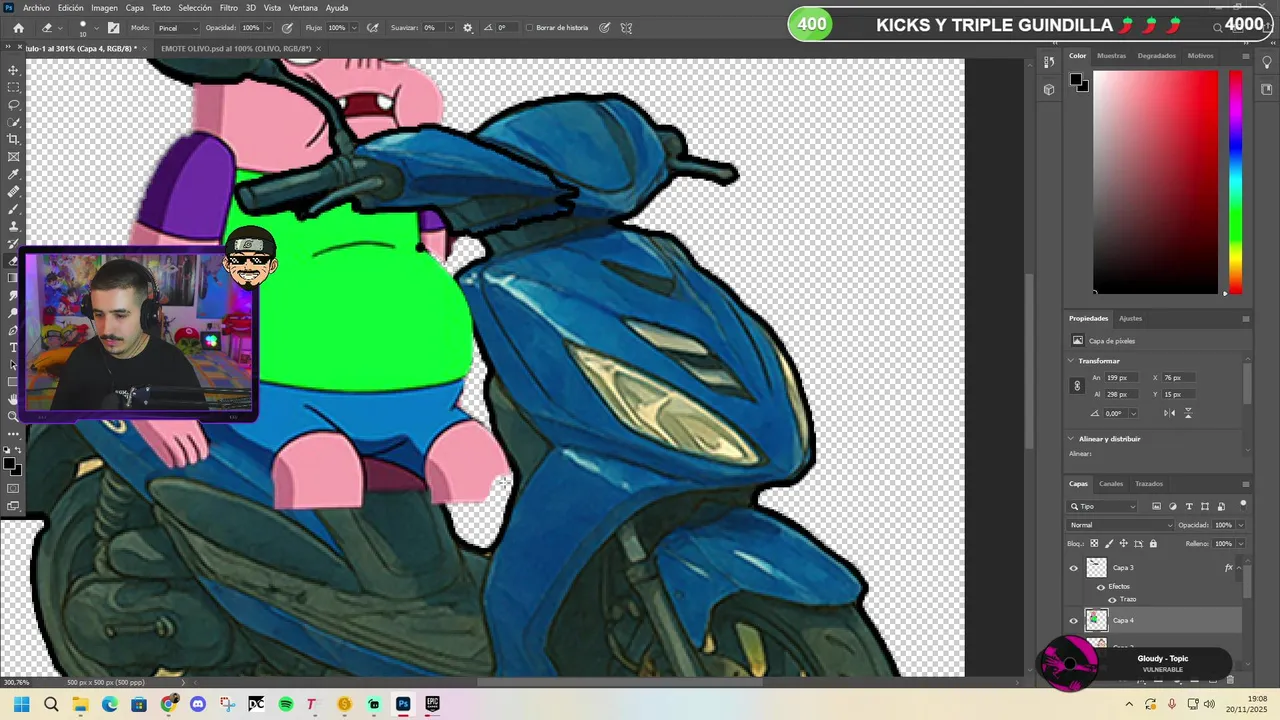Collapse Alinear y distribuir section
The width and height of the screenshot is (1280, 720).
(x=1071, y=439)
